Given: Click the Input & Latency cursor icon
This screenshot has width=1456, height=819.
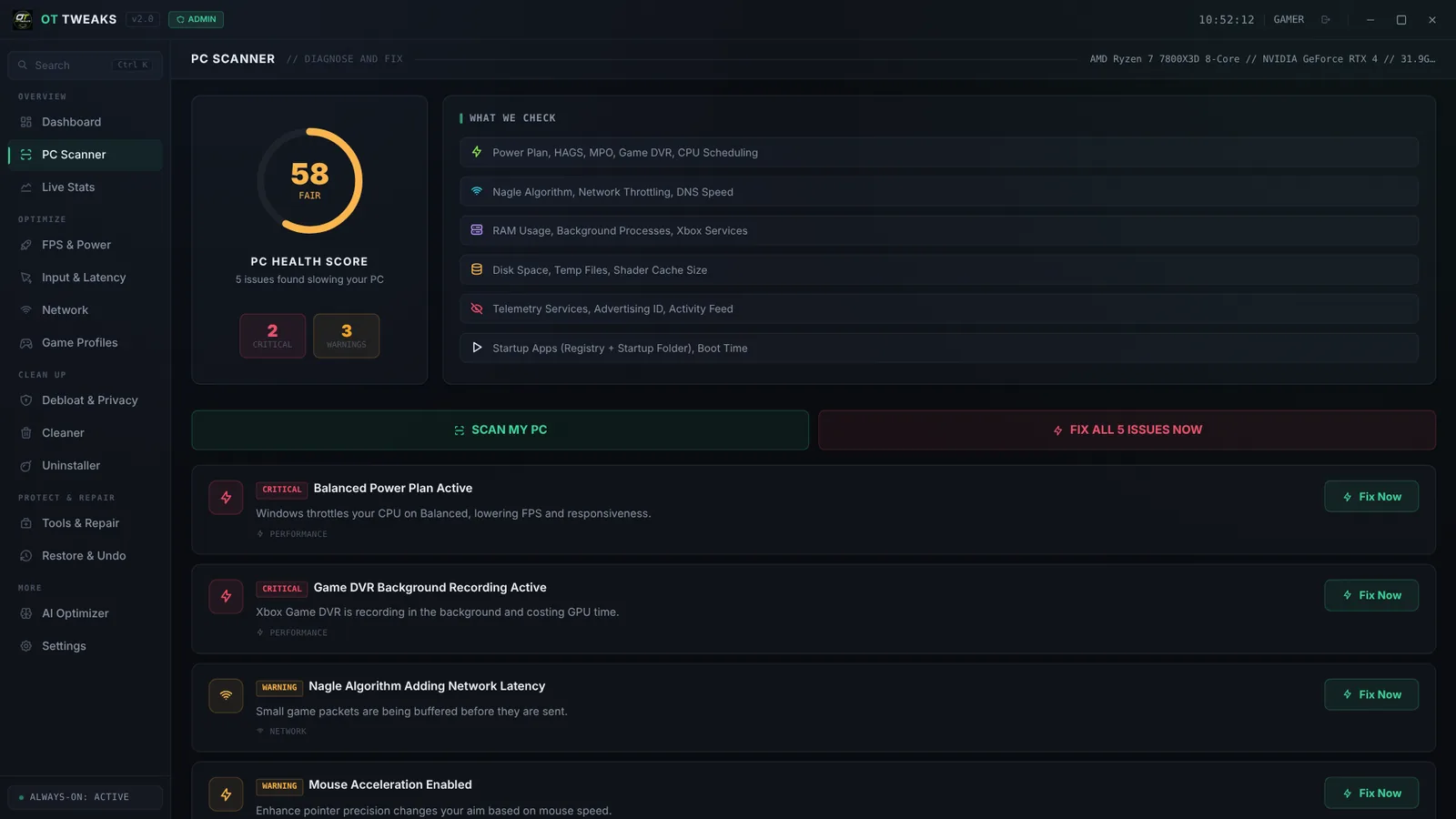Looking at the screenshot, I should [x=26, y=278].
